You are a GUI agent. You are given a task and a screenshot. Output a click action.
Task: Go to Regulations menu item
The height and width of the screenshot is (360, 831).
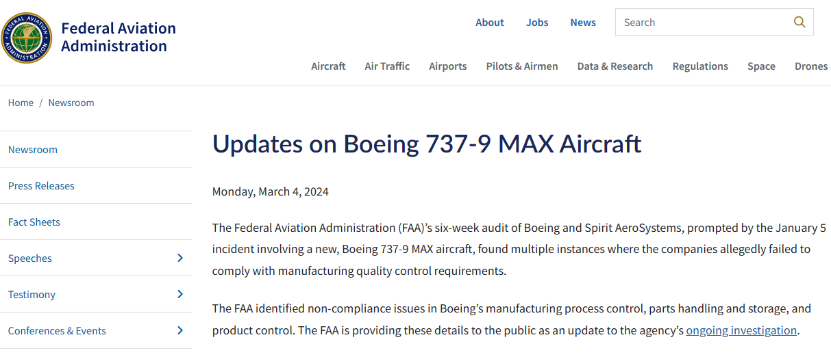pos(700,66)
